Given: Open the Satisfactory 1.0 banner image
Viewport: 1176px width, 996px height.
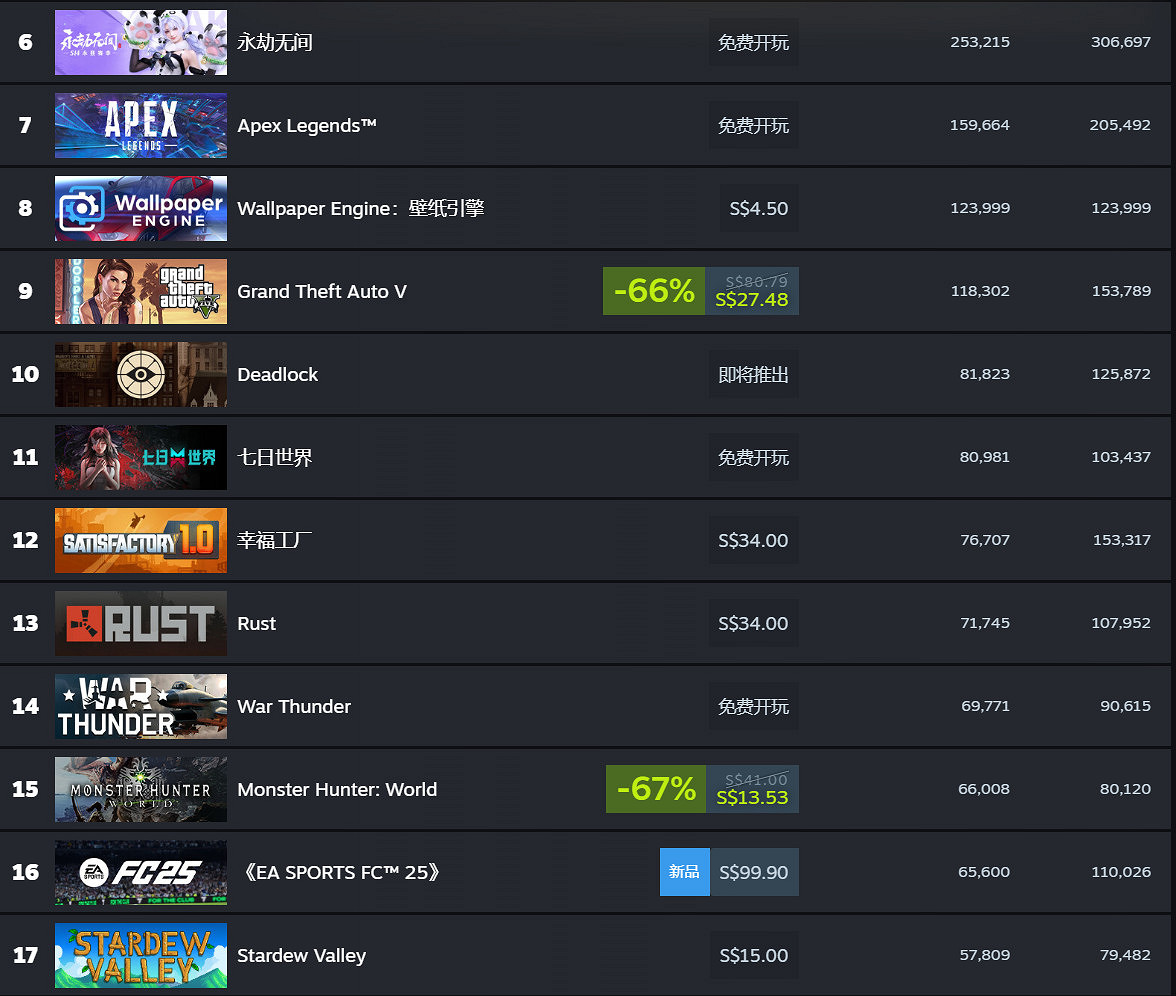Looking at the screenshot, I should click(x=141, y=540).
